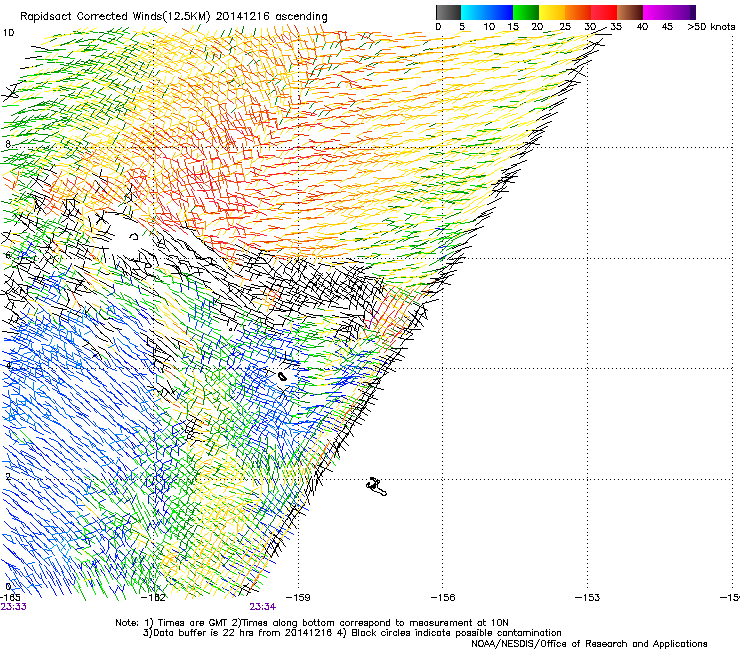Image resolution: width=740 pixels, height=650 pixels.
Task: Click the 'Rapidscat Corrected Winds(12.5KM)' title text
Action: click(x=115, y=17)
